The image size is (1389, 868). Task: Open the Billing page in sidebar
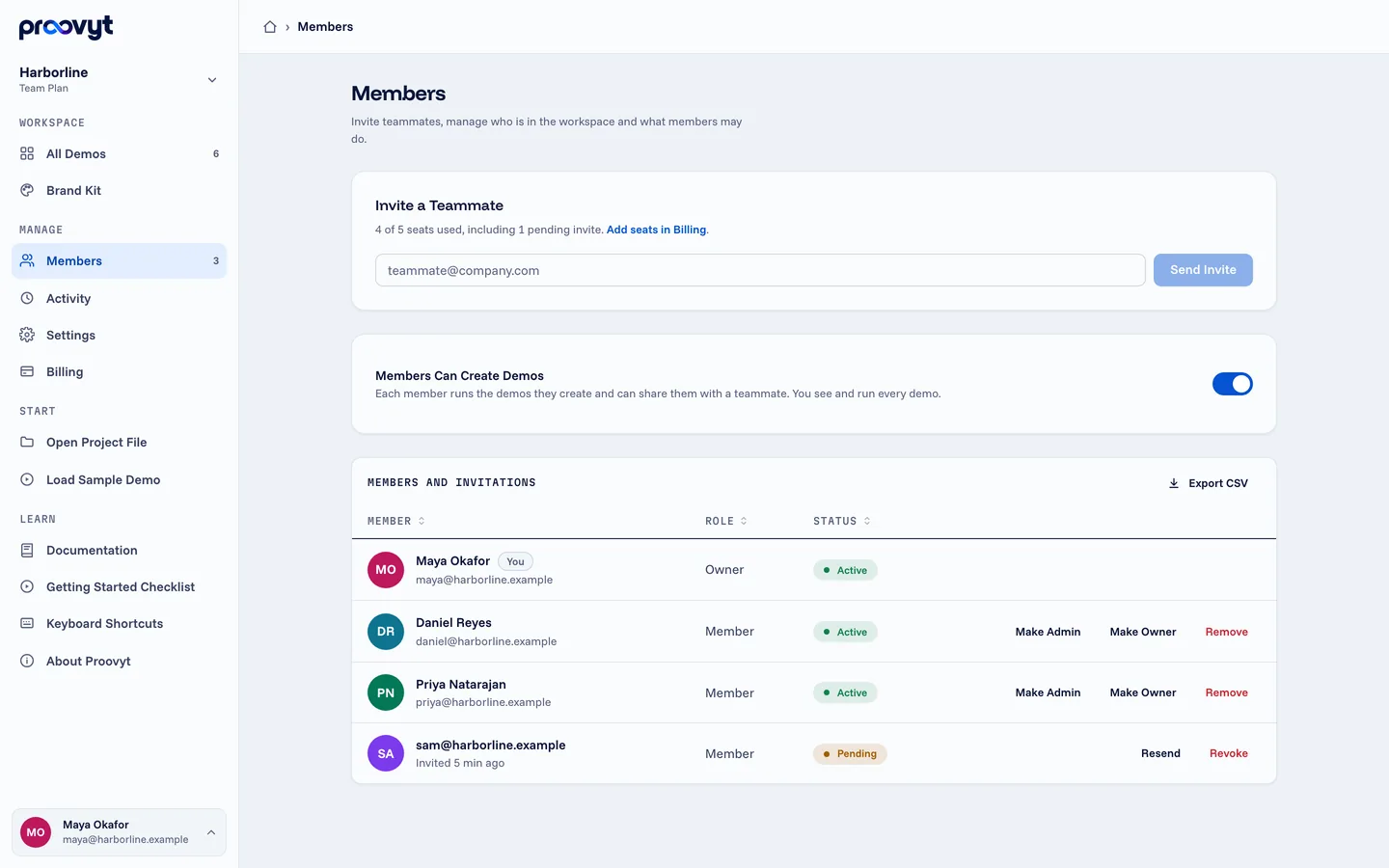click(x=119, y=371)
